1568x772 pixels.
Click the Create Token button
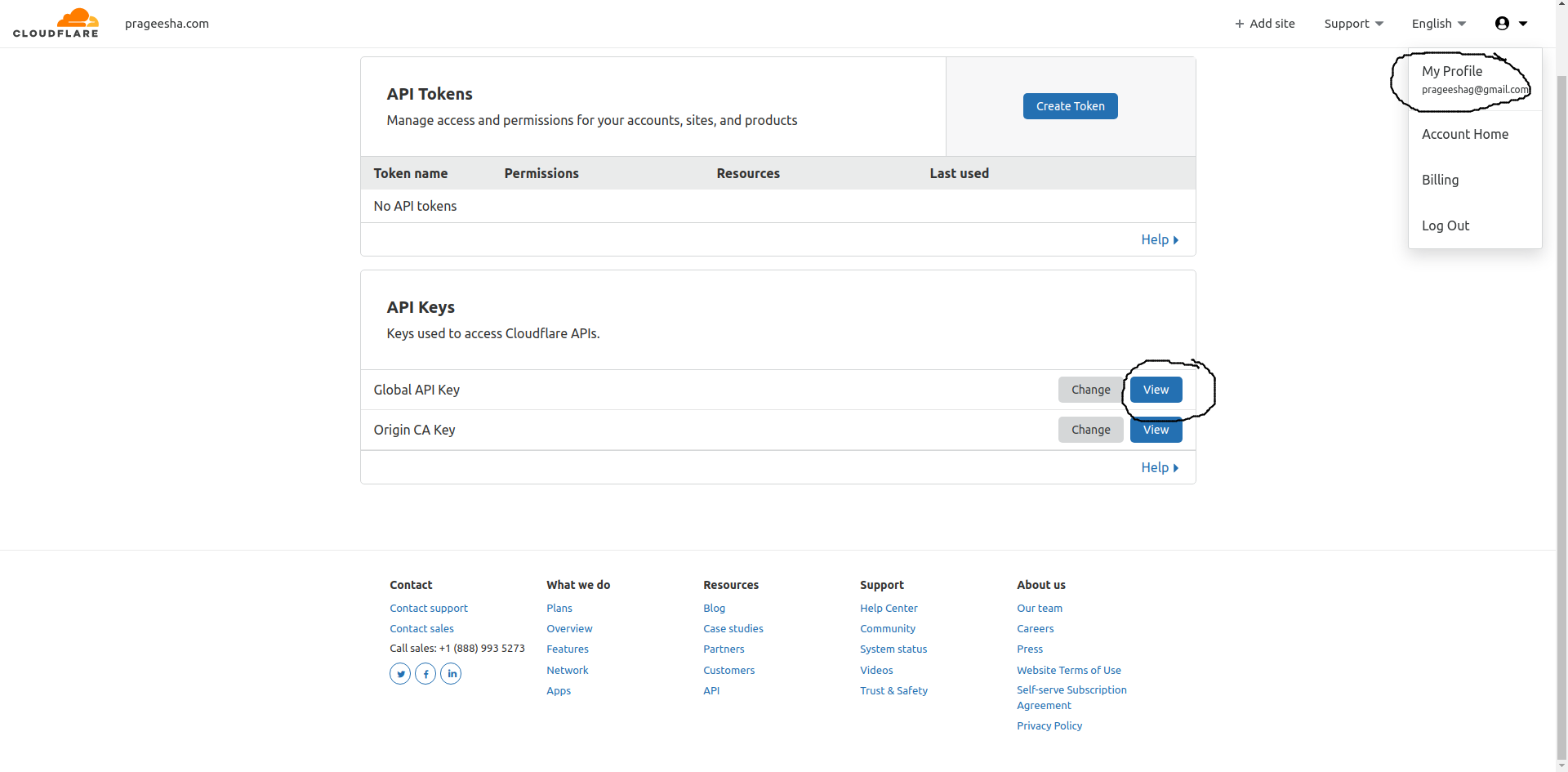tap(1070, 105)
